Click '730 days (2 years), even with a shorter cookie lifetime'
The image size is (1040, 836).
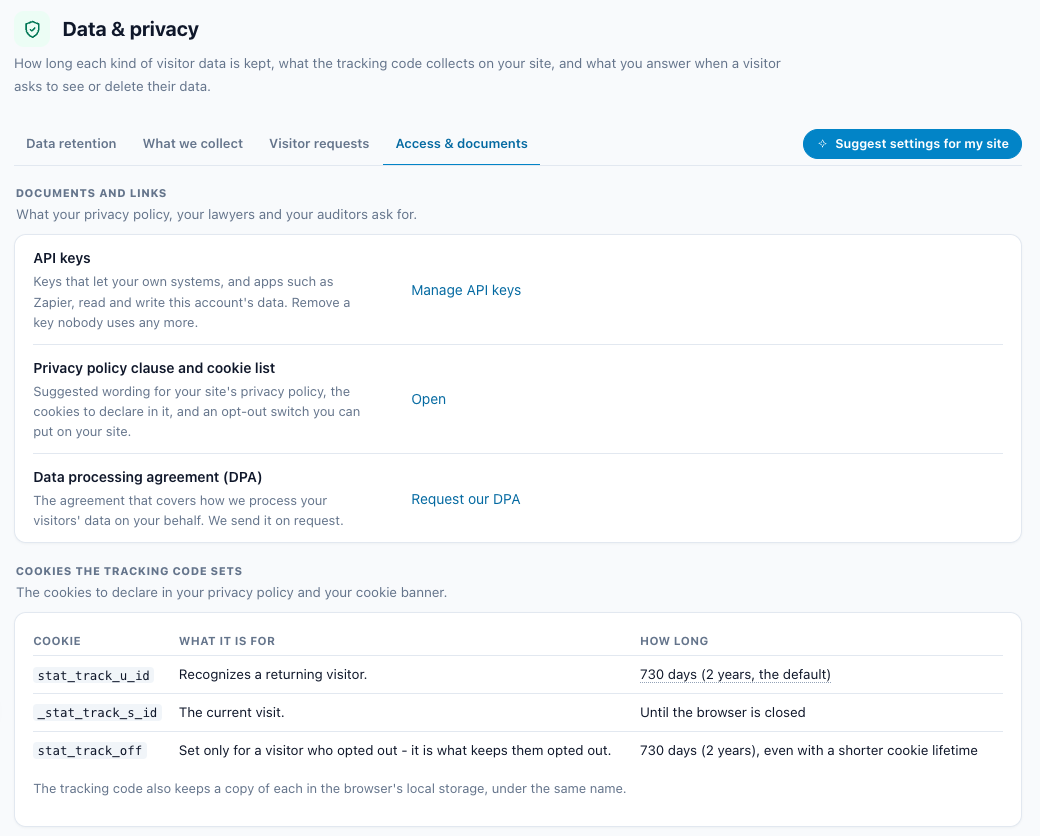pyautogui.click(x=809, y=750)
